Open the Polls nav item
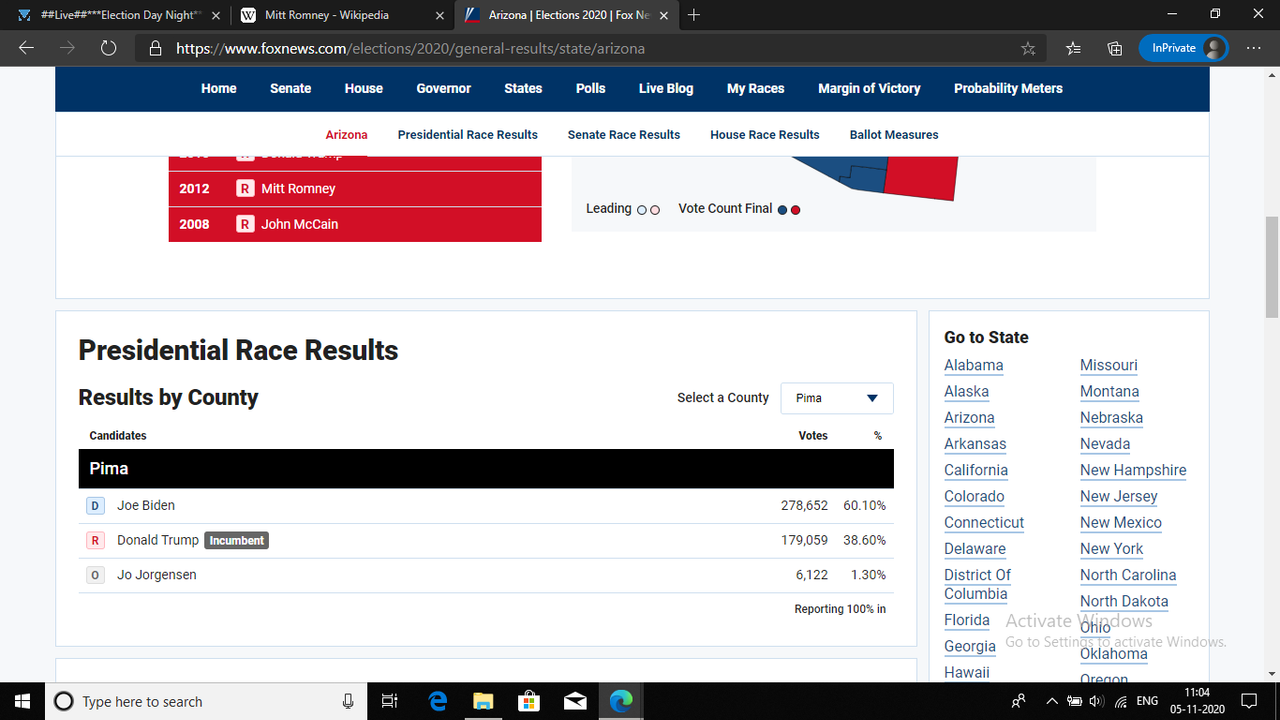Screen dimensions: 1280x720 (591, 88)
